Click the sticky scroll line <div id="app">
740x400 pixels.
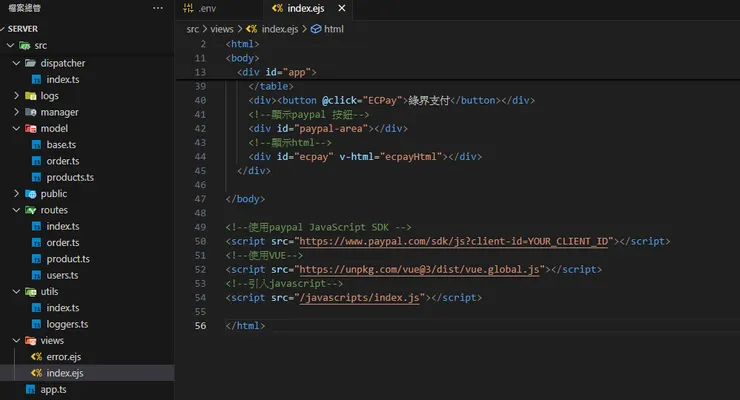click(277, 72)
